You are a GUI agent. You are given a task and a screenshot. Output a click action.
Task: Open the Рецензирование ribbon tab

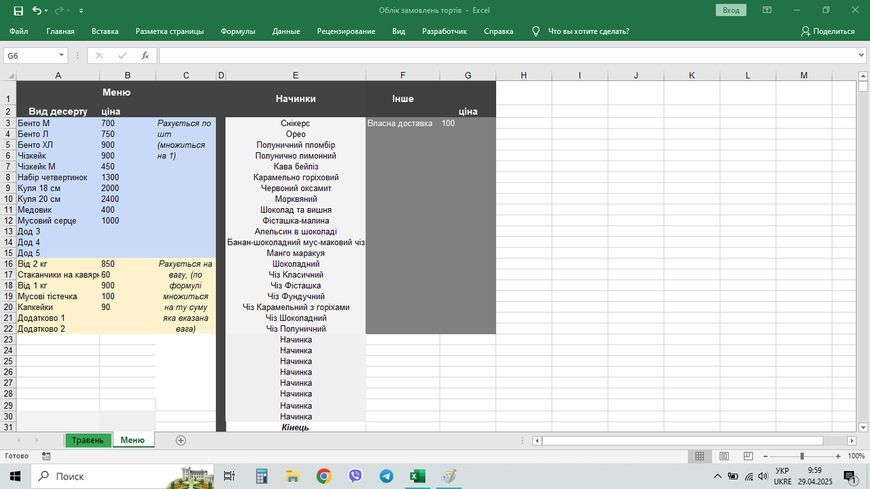(346, 31)
